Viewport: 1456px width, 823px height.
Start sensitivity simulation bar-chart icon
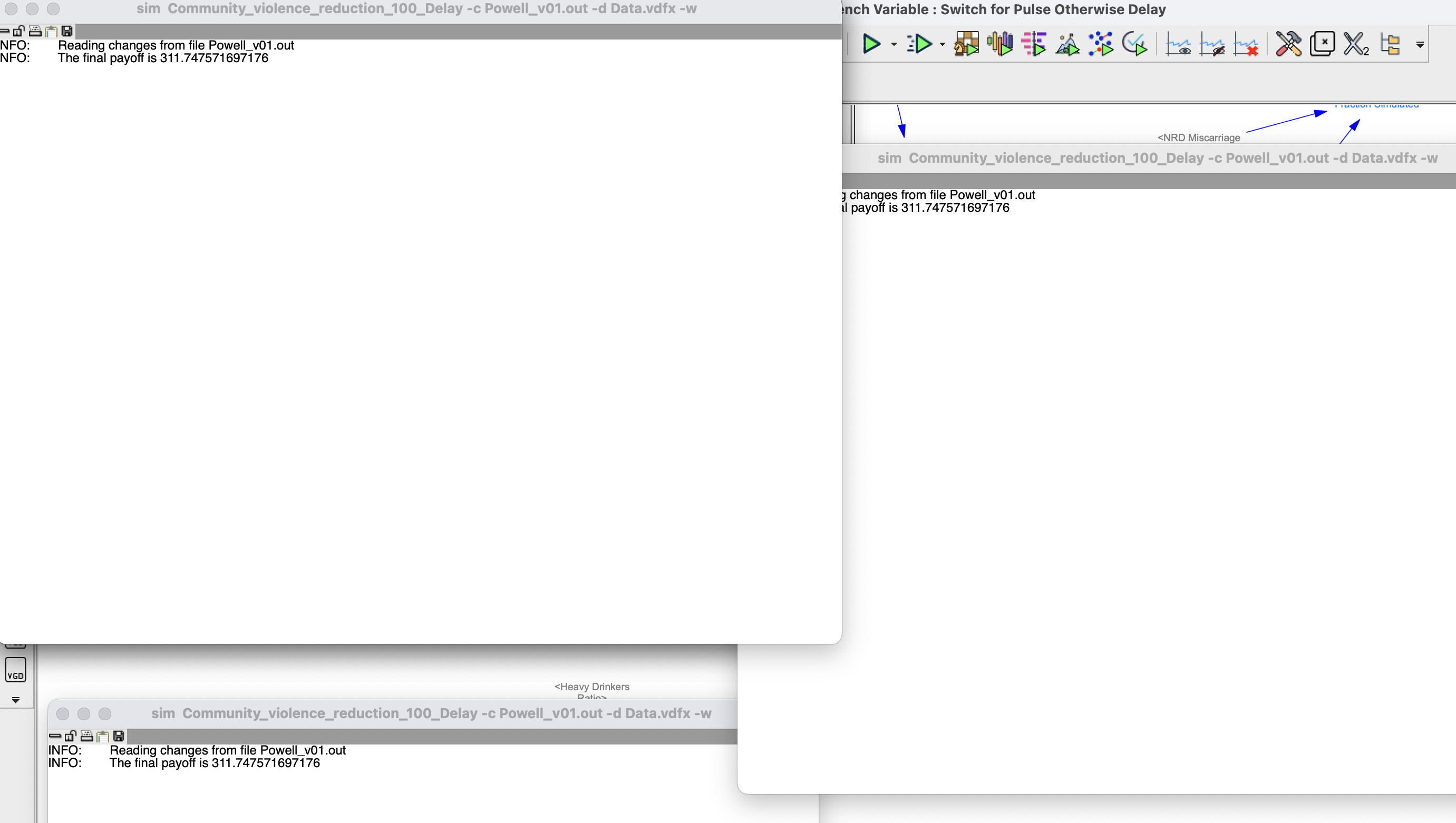point(999,44)
